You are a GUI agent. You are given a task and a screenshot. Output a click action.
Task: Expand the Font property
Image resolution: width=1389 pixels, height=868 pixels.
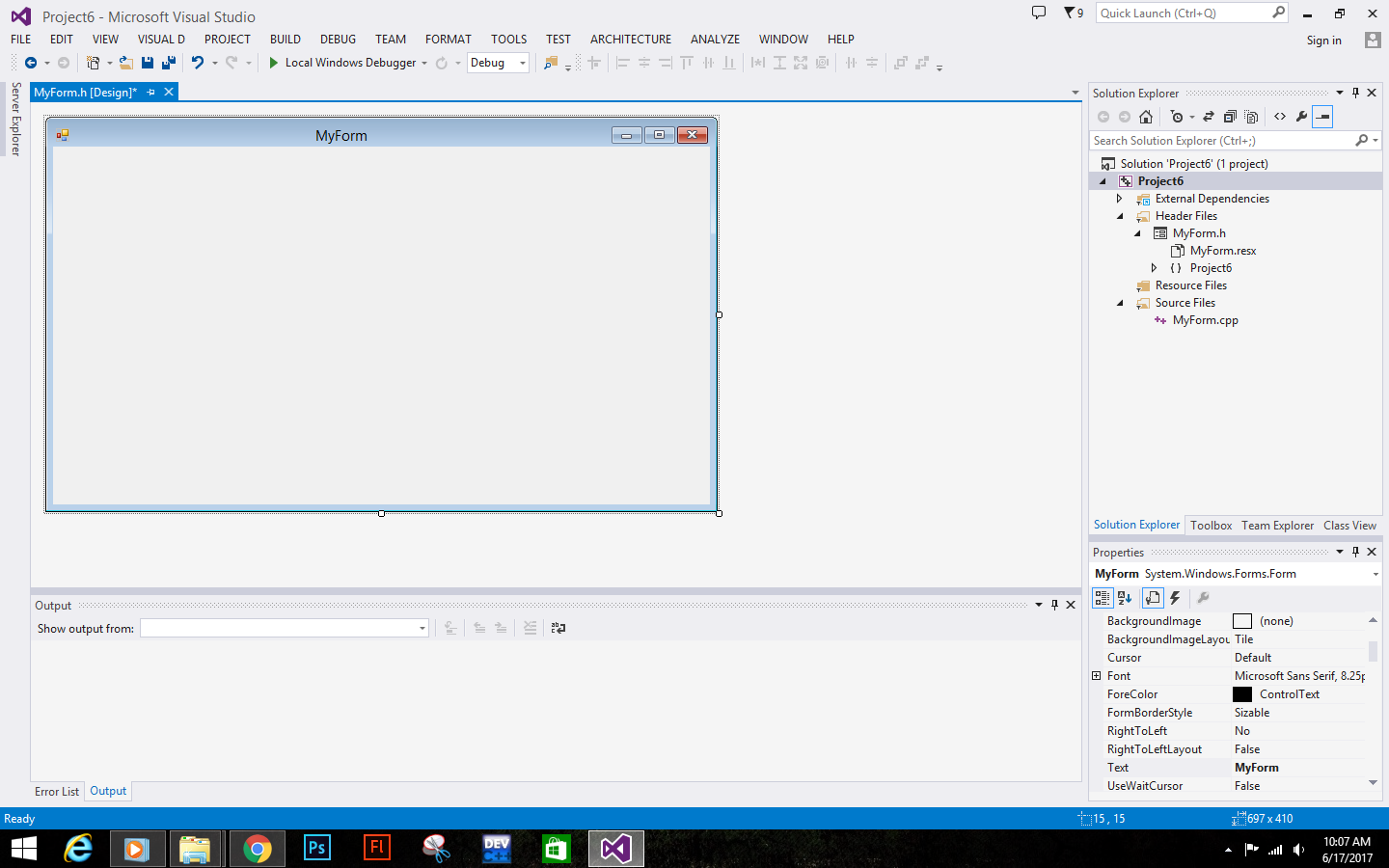[x=1097, y=675]
